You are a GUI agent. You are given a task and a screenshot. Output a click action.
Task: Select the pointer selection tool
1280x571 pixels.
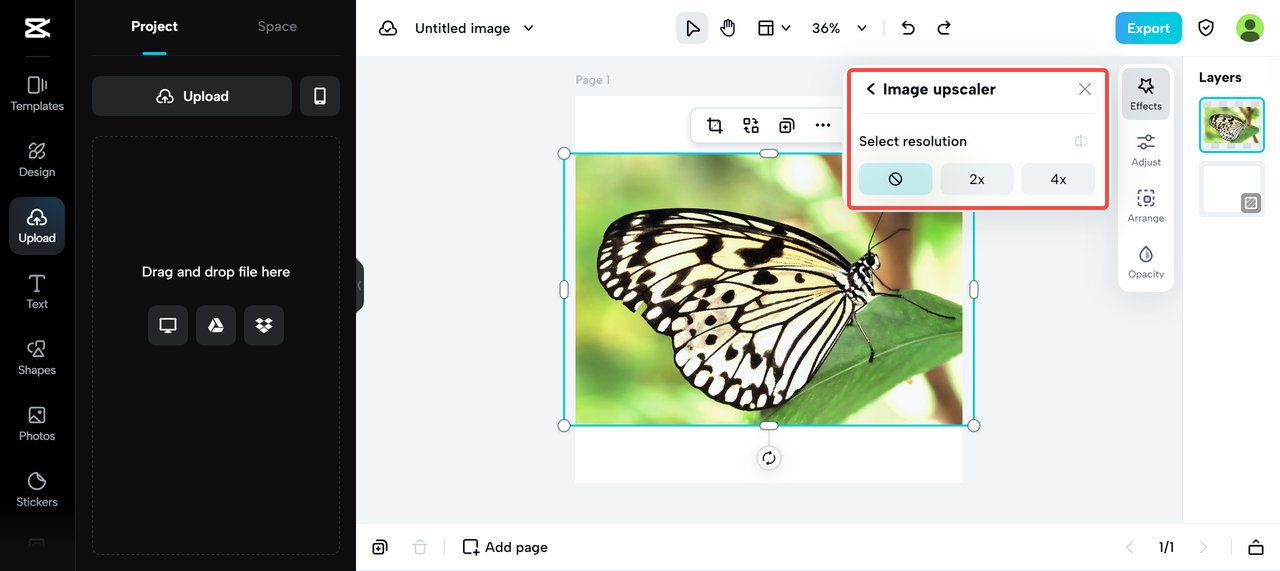pyautogui.click(x=692, y=28)
